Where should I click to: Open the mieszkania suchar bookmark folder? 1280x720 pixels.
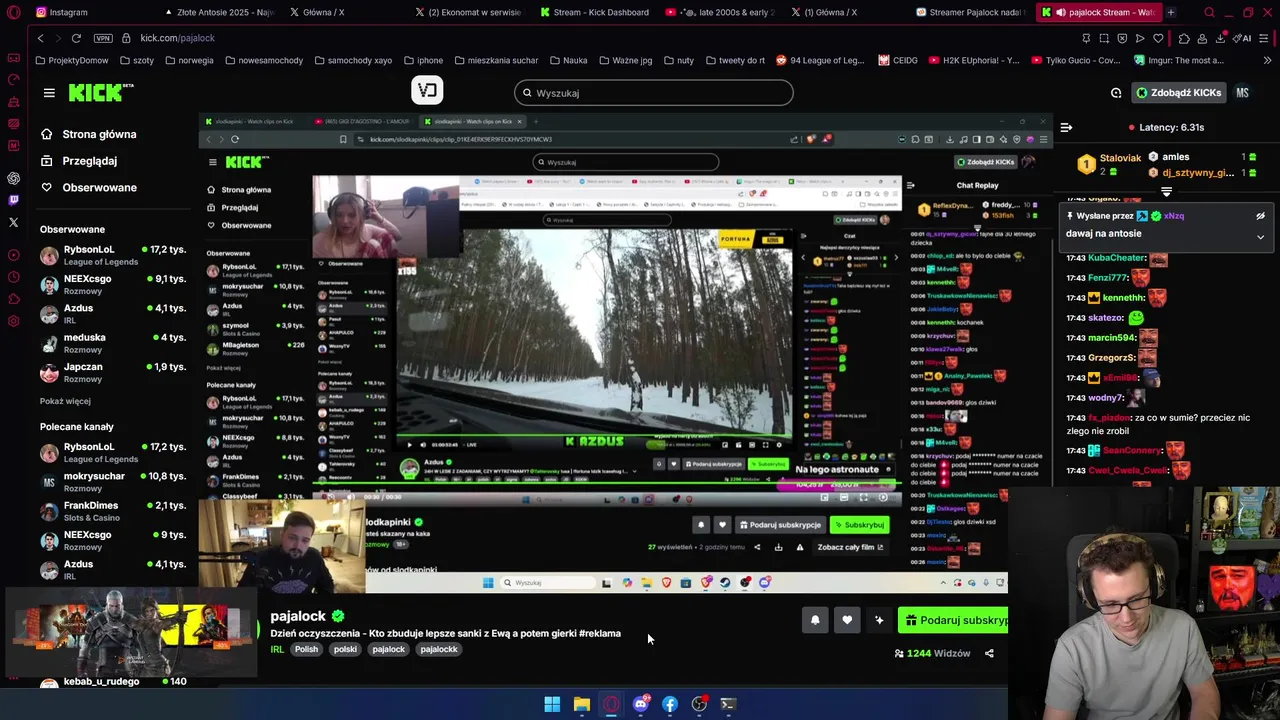[495, 60]
